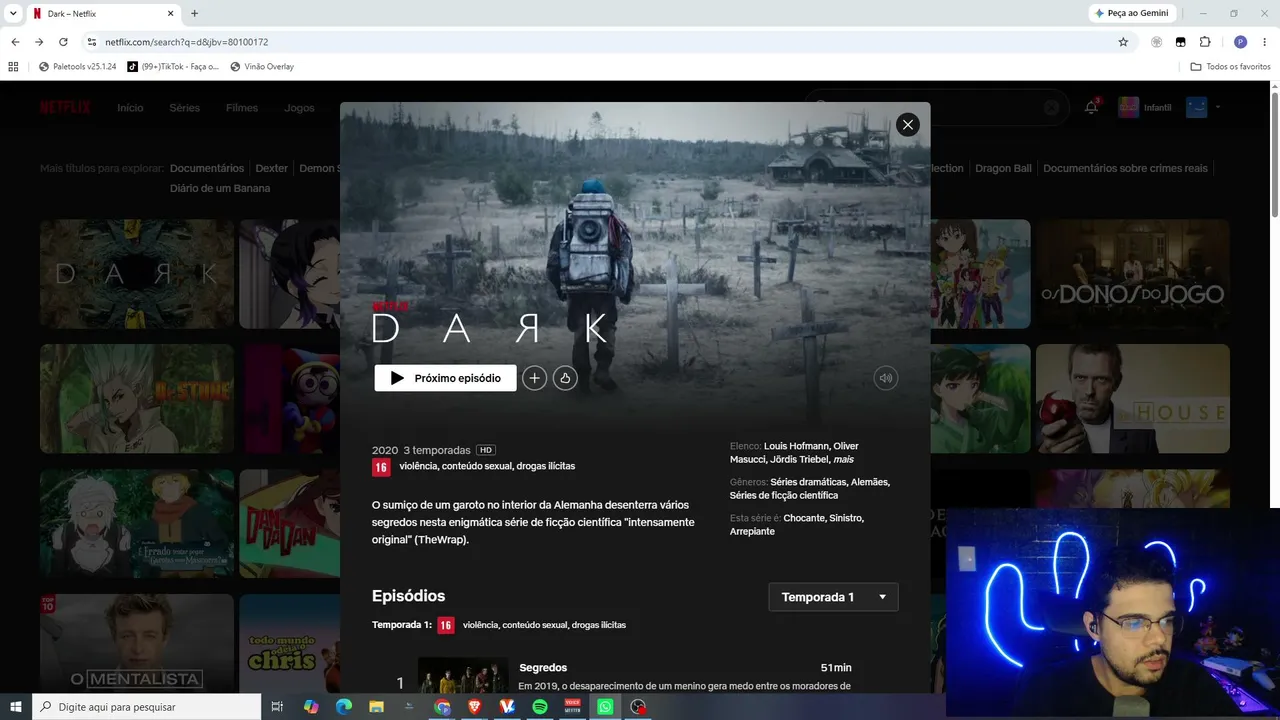View site information icon in address bar

[x=91, y=42]
